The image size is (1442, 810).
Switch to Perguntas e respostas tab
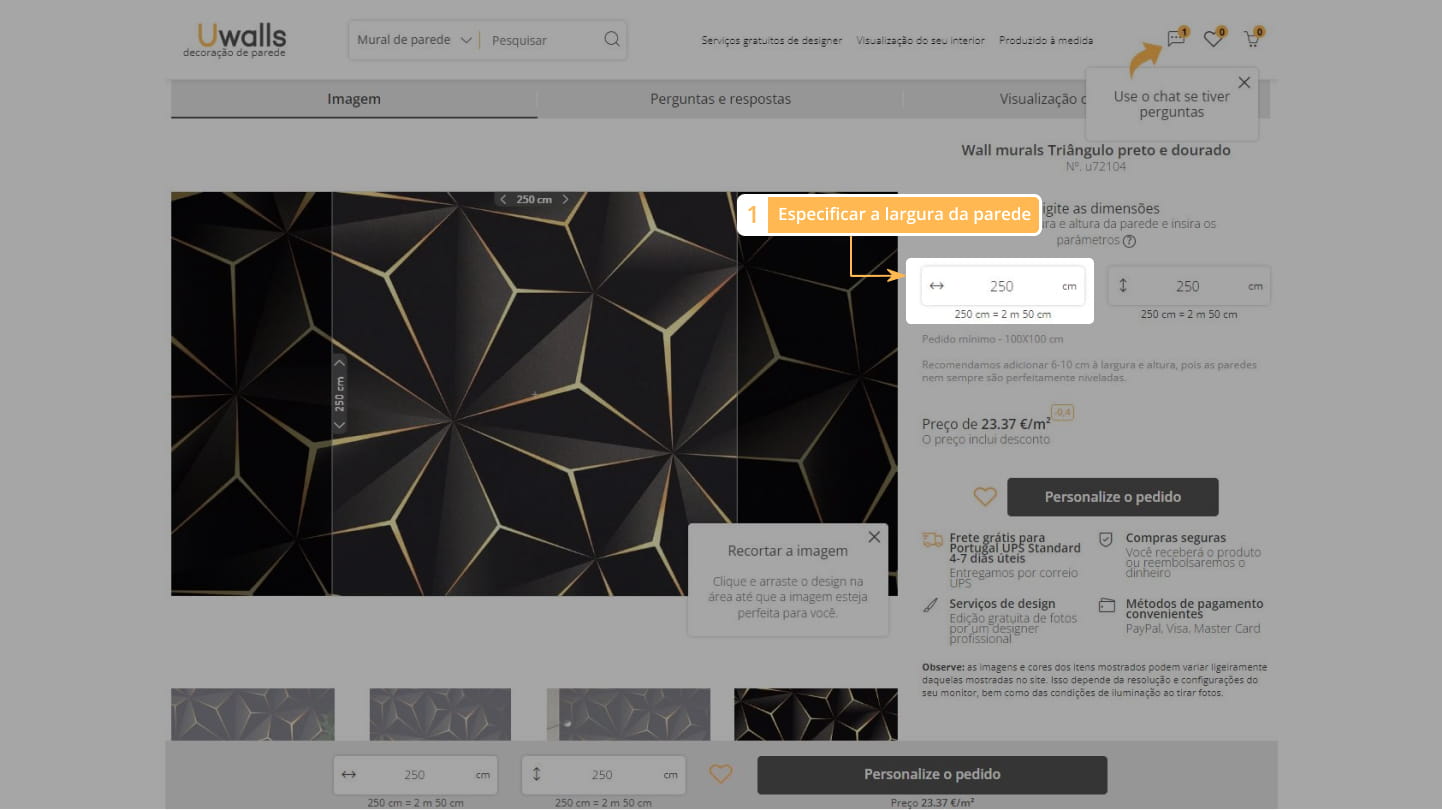pyautogui.click(x=720, y=99)
